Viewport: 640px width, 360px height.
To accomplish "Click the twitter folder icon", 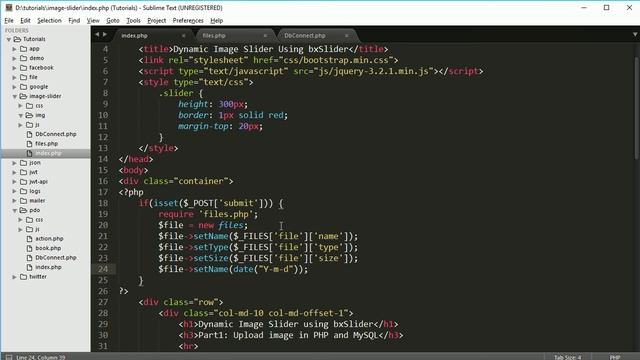I will [24, 276].
